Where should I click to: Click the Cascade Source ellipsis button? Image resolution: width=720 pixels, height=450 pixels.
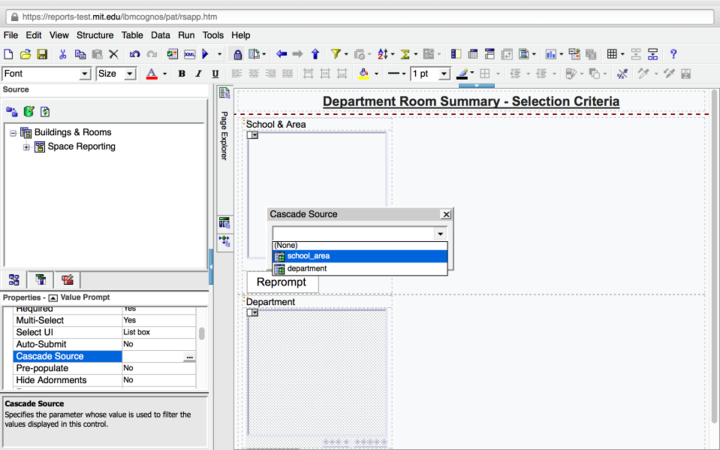pos(190,357)
